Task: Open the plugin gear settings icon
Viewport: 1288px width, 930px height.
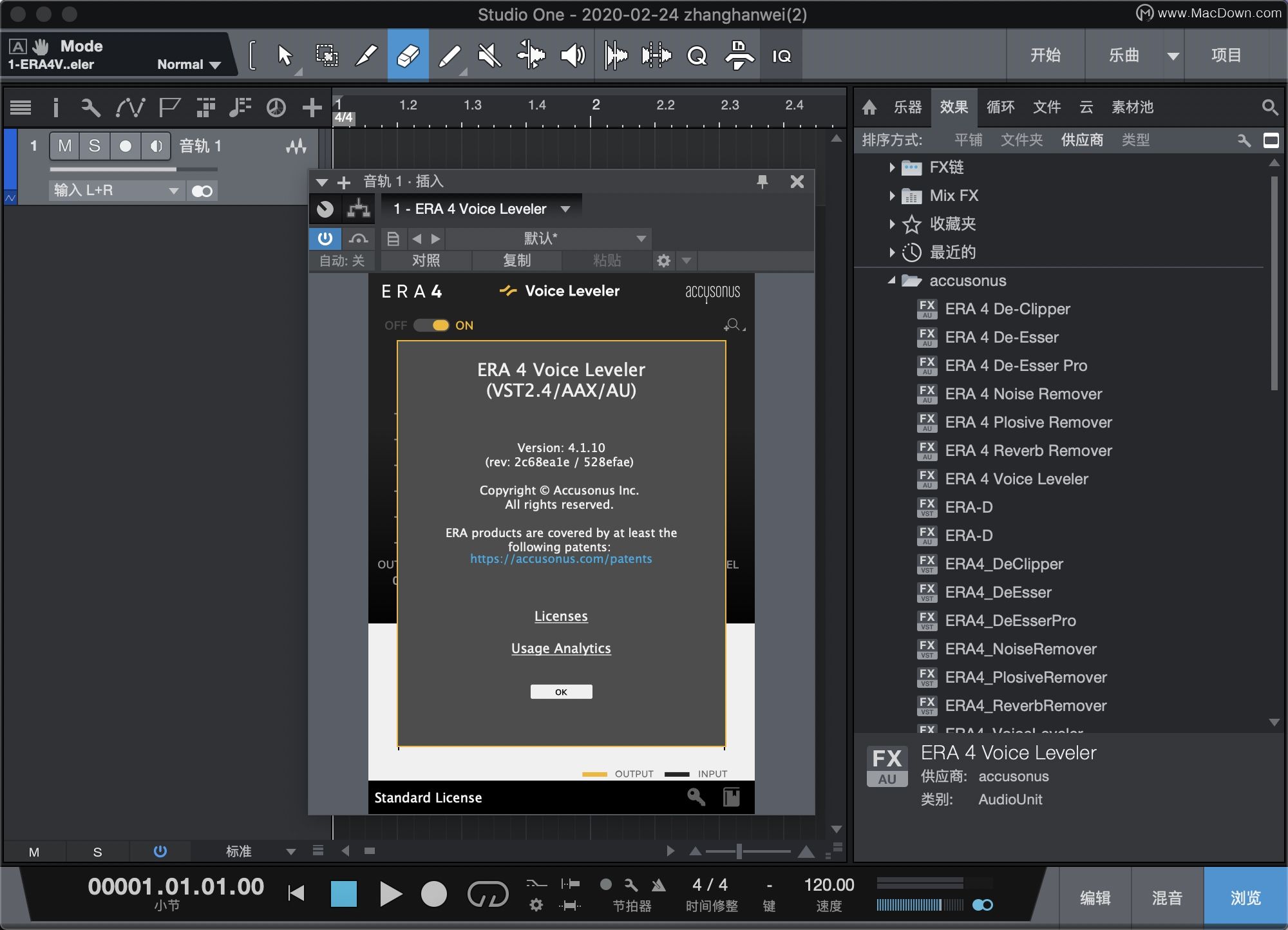Action: (663, 261)
